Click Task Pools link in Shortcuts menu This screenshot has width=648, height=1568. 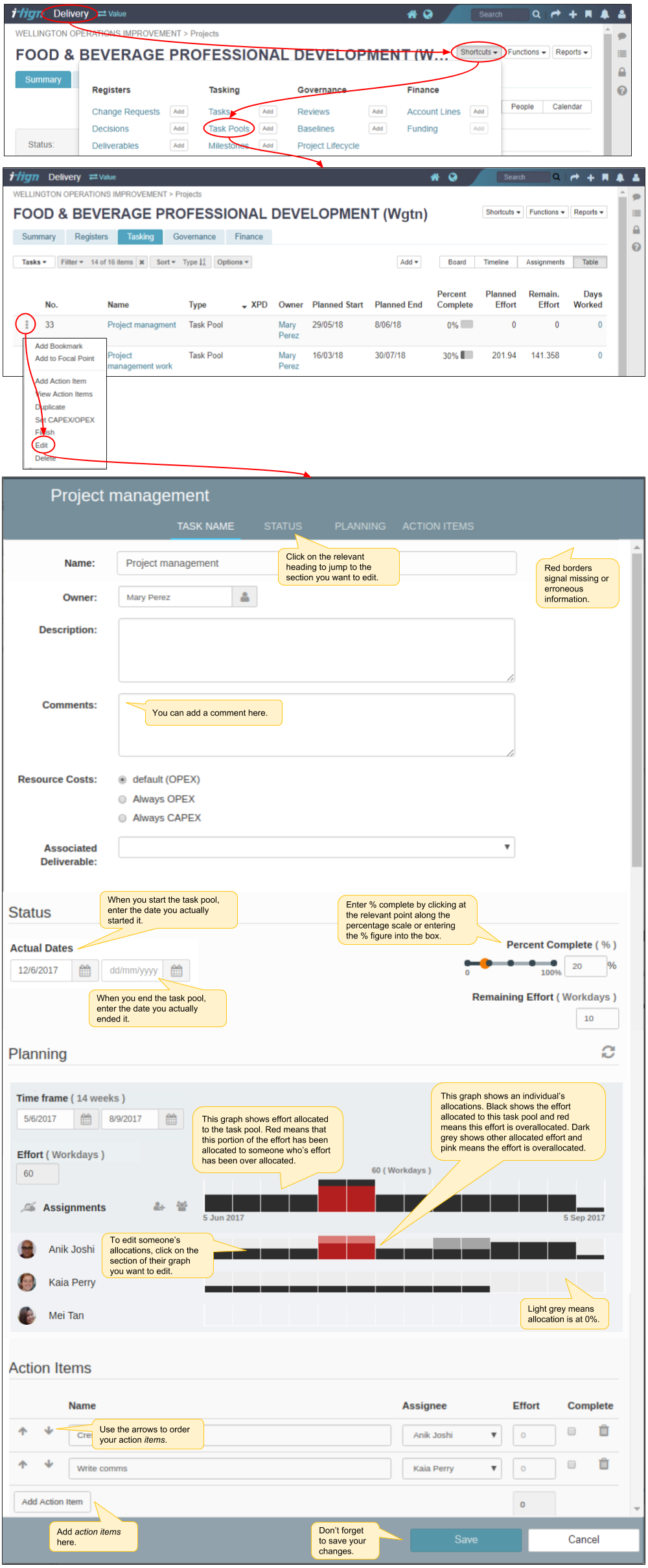tap(229, 128)
